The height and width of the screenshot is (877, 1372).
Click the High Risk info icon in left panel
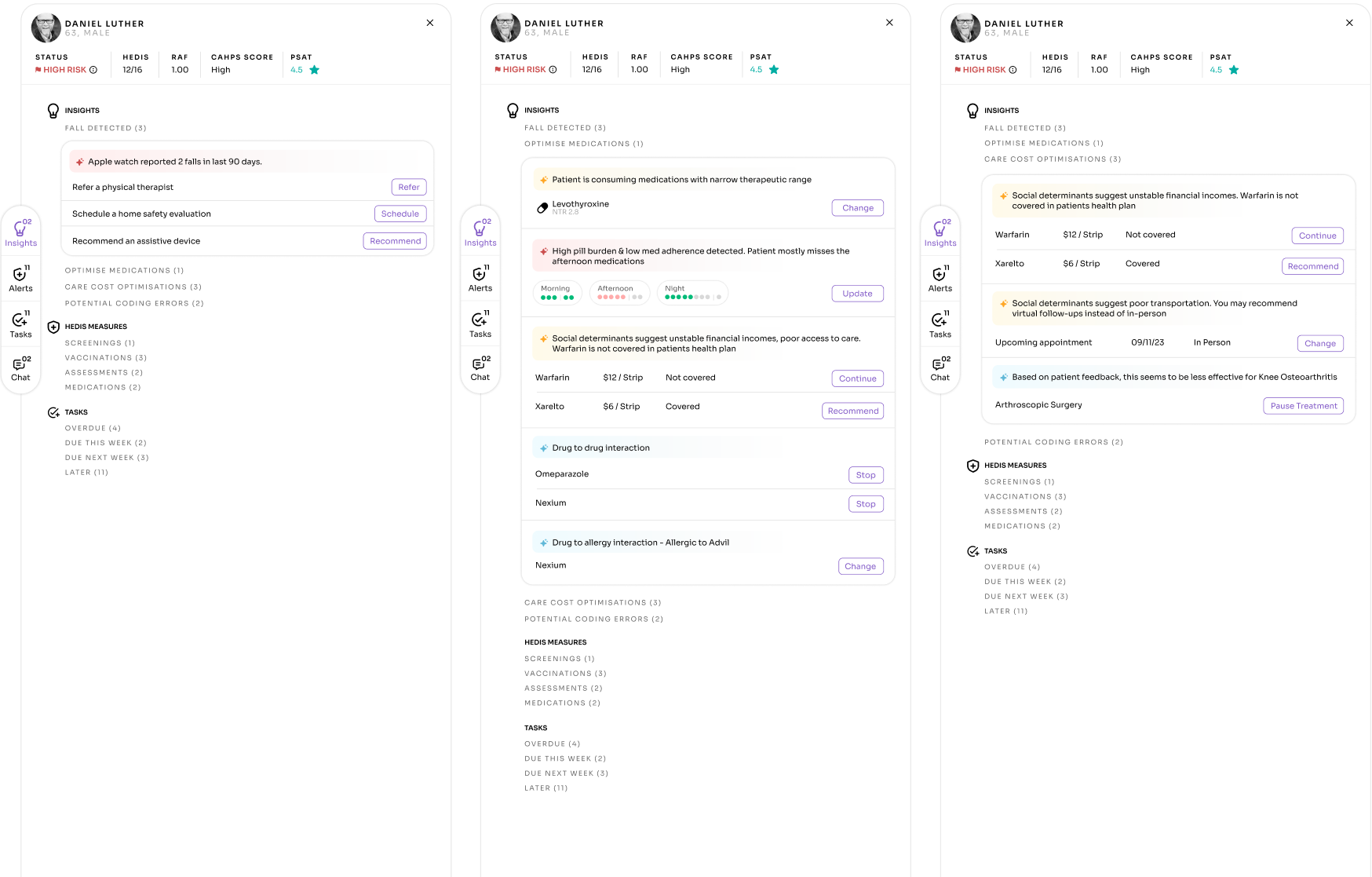pos(93,70)
